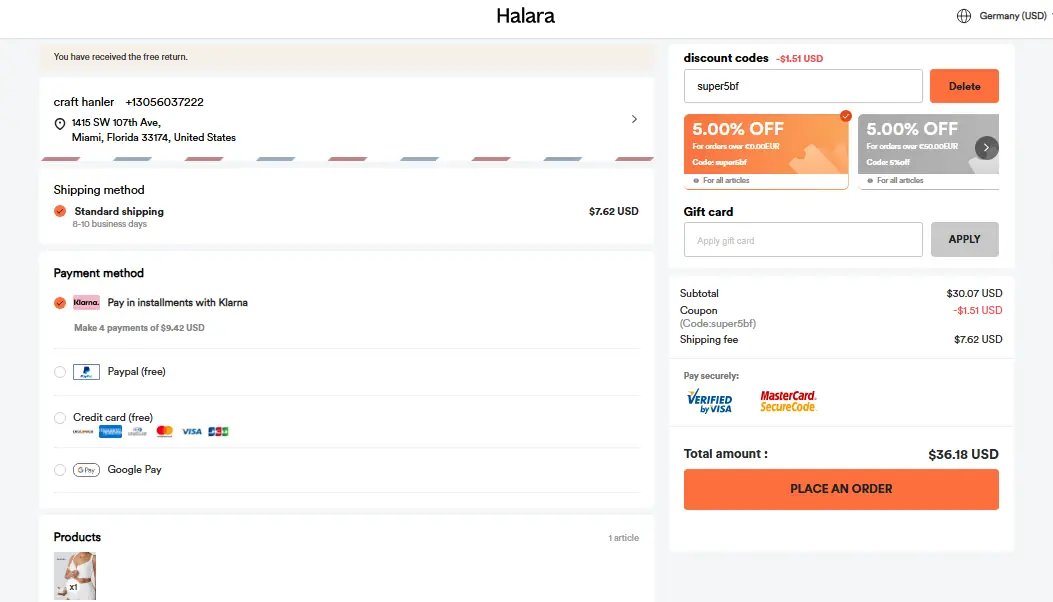Click the Klarna logo icon

click(x=86, y=302)
